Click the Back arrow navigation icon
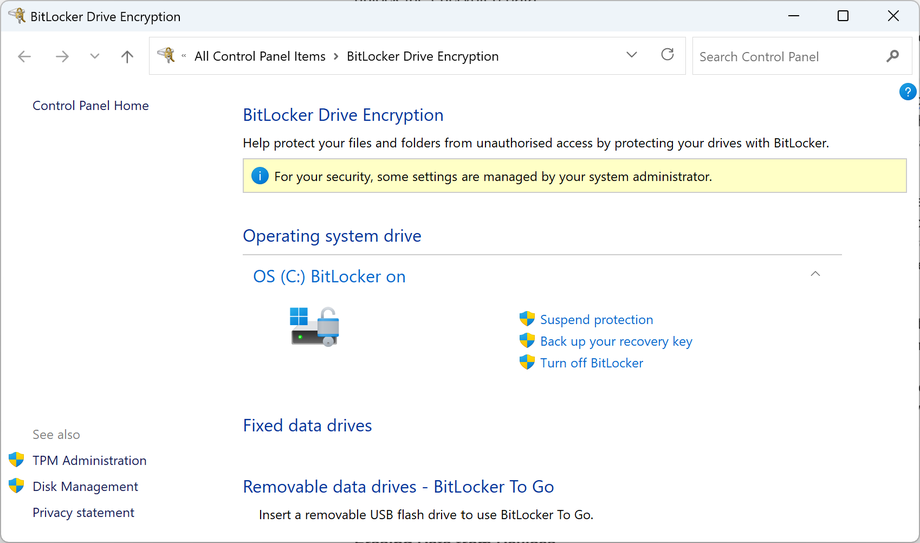The width and height of the screenshot is (920, 543). tap(25, 57)
